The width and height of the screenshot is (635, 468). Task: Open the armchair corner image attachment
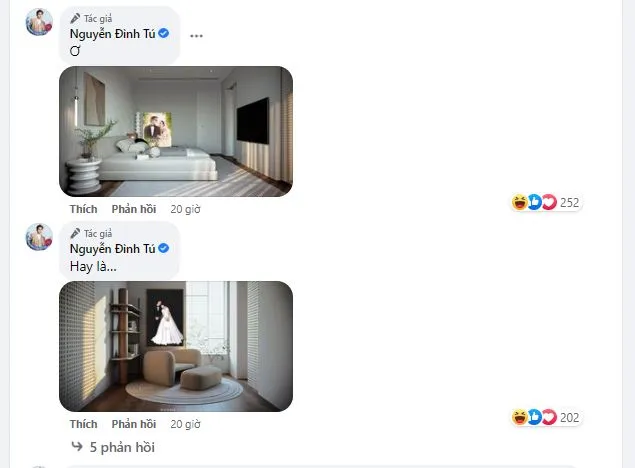click(x=176, y=347)
